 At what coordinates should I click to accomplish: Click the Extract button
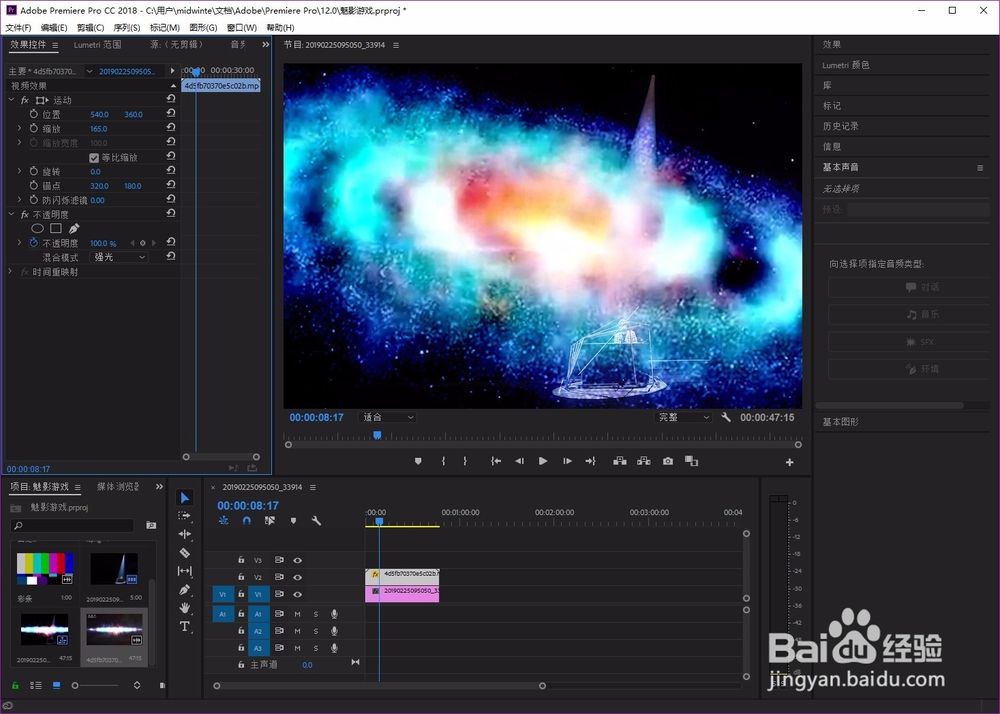(643, 461)
